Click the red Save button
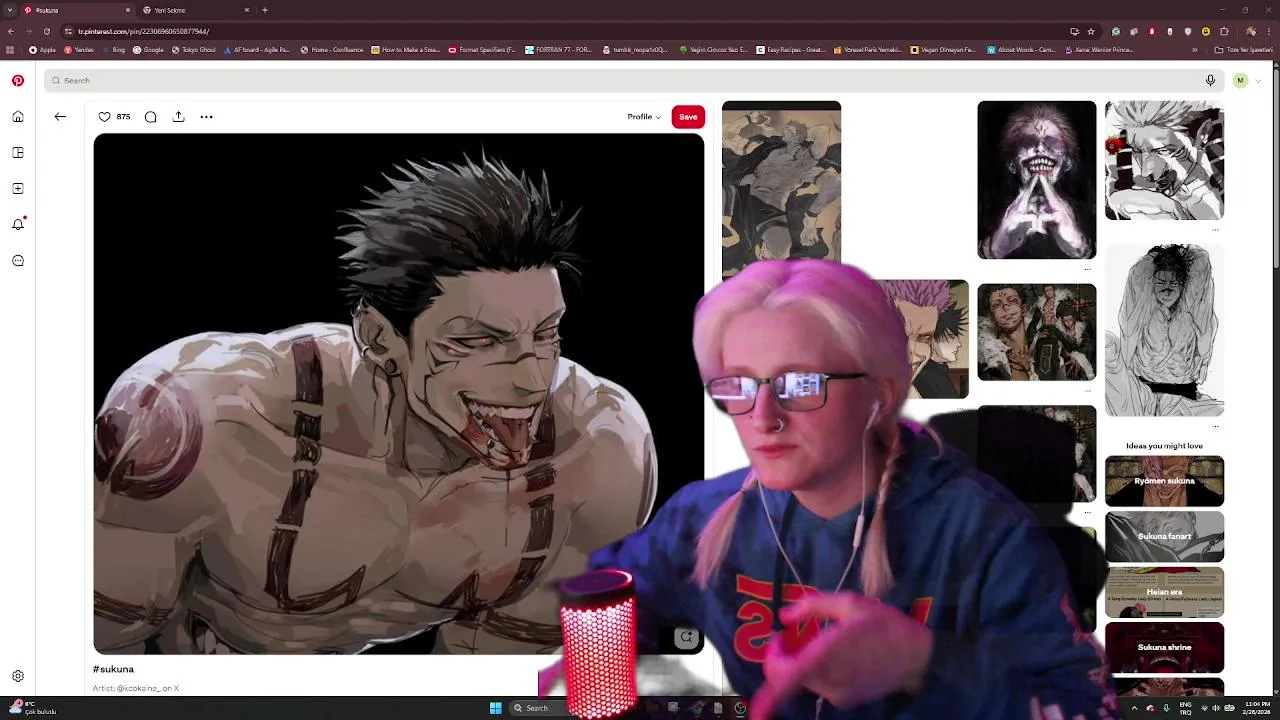Viewport: 1280px width, 720px height. pyautogui.click(x=688, y=117)
